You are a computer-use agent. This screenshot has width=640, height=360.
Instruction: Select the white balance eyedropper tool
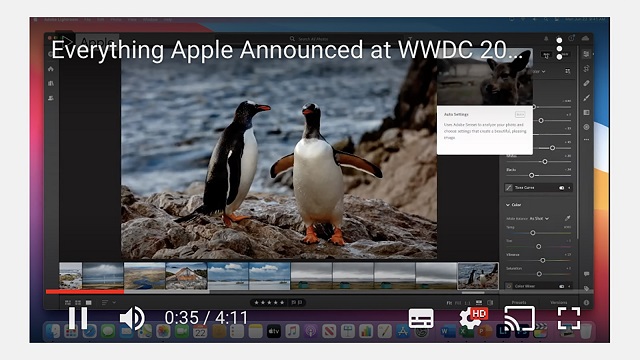[x=567, y=218]
